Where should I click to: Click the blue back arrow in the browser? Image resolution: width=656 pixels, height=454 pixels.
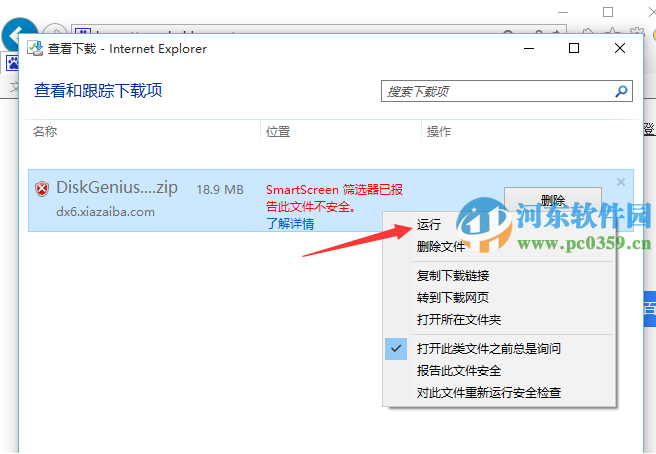[x=16, y=34]
